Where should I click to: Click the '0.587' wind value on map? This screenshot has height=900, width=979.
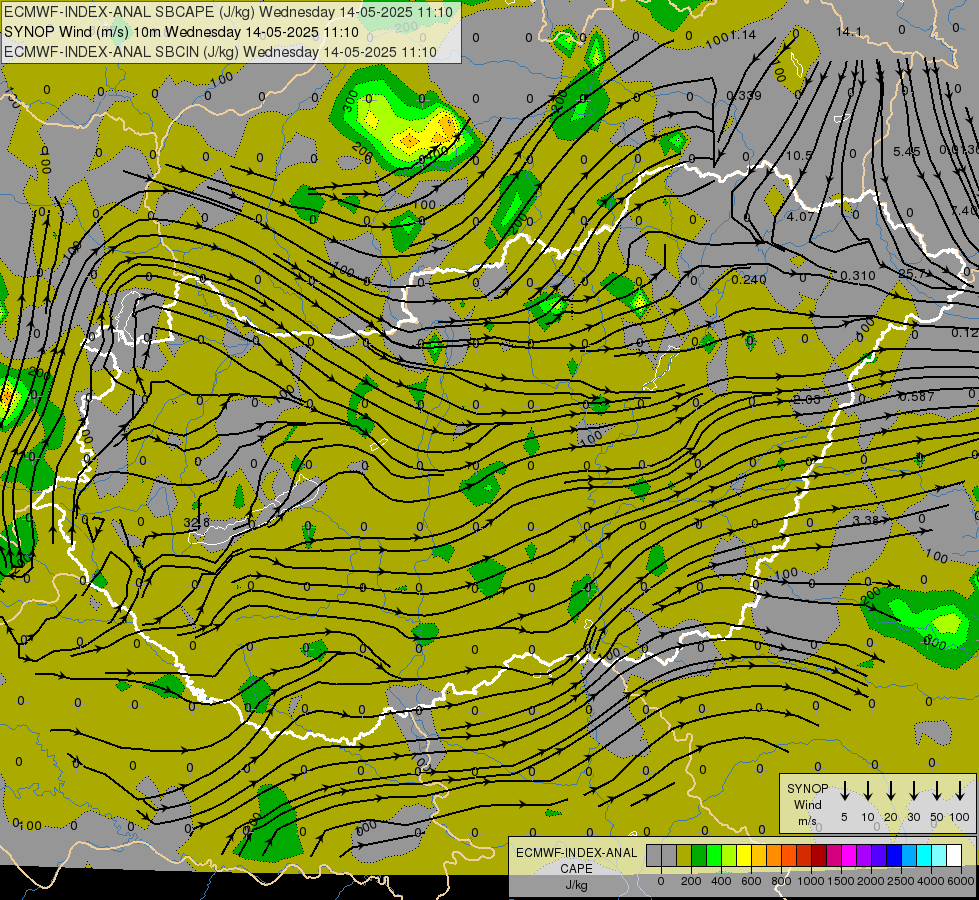click(917, 397)
